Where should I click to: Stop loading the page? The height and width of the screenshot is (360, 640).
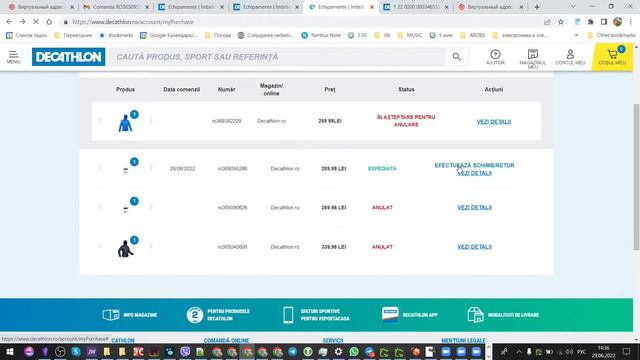point(36,22)
